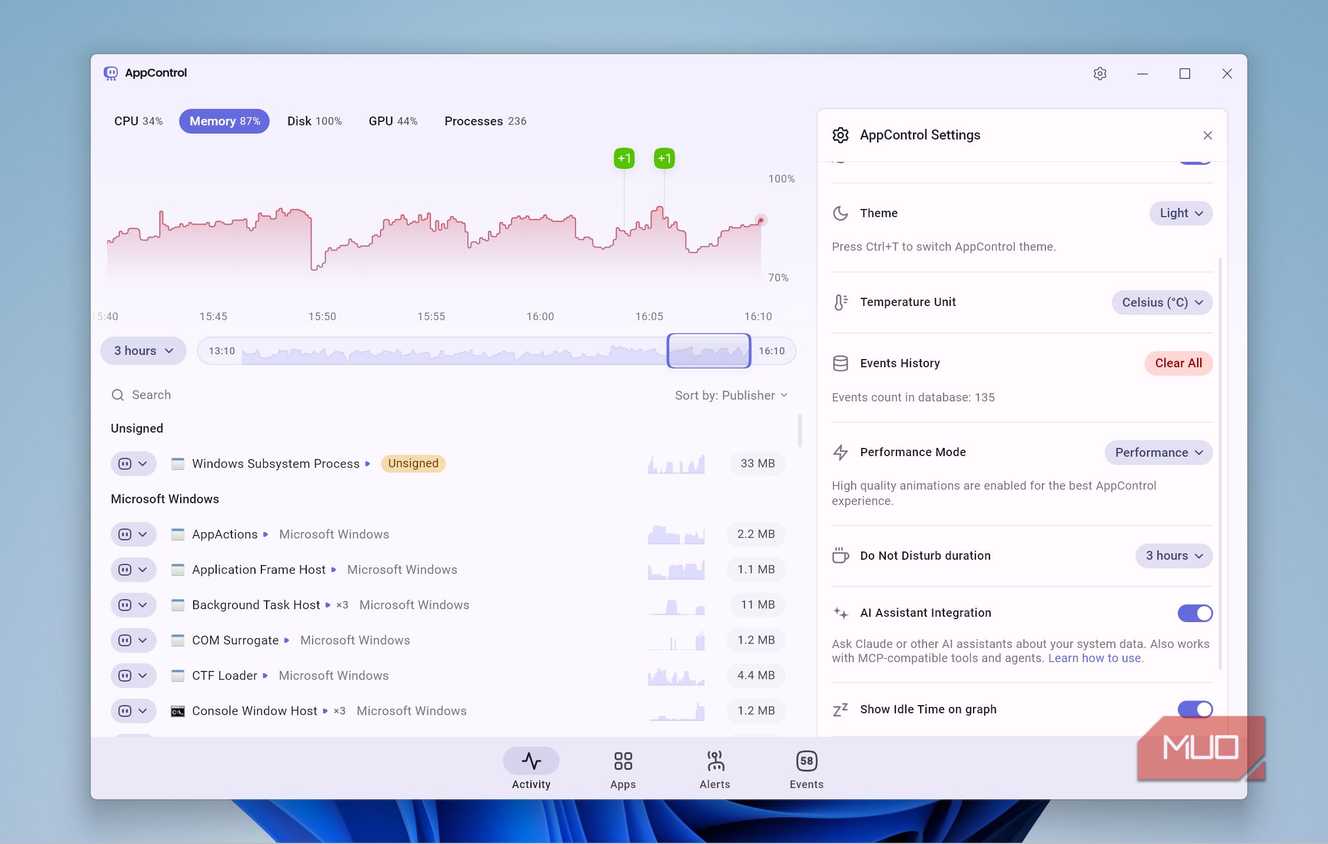Image resolution: width=1328 pixels, height=844 pixels.
Task: Select the Disk metric tab
Action: (x=314, y=121)
